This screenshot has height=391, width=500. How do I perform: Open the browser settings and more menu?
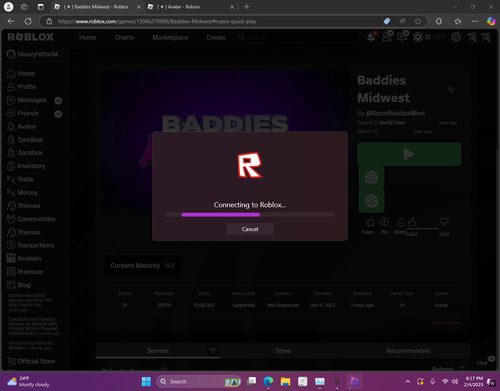475,21
